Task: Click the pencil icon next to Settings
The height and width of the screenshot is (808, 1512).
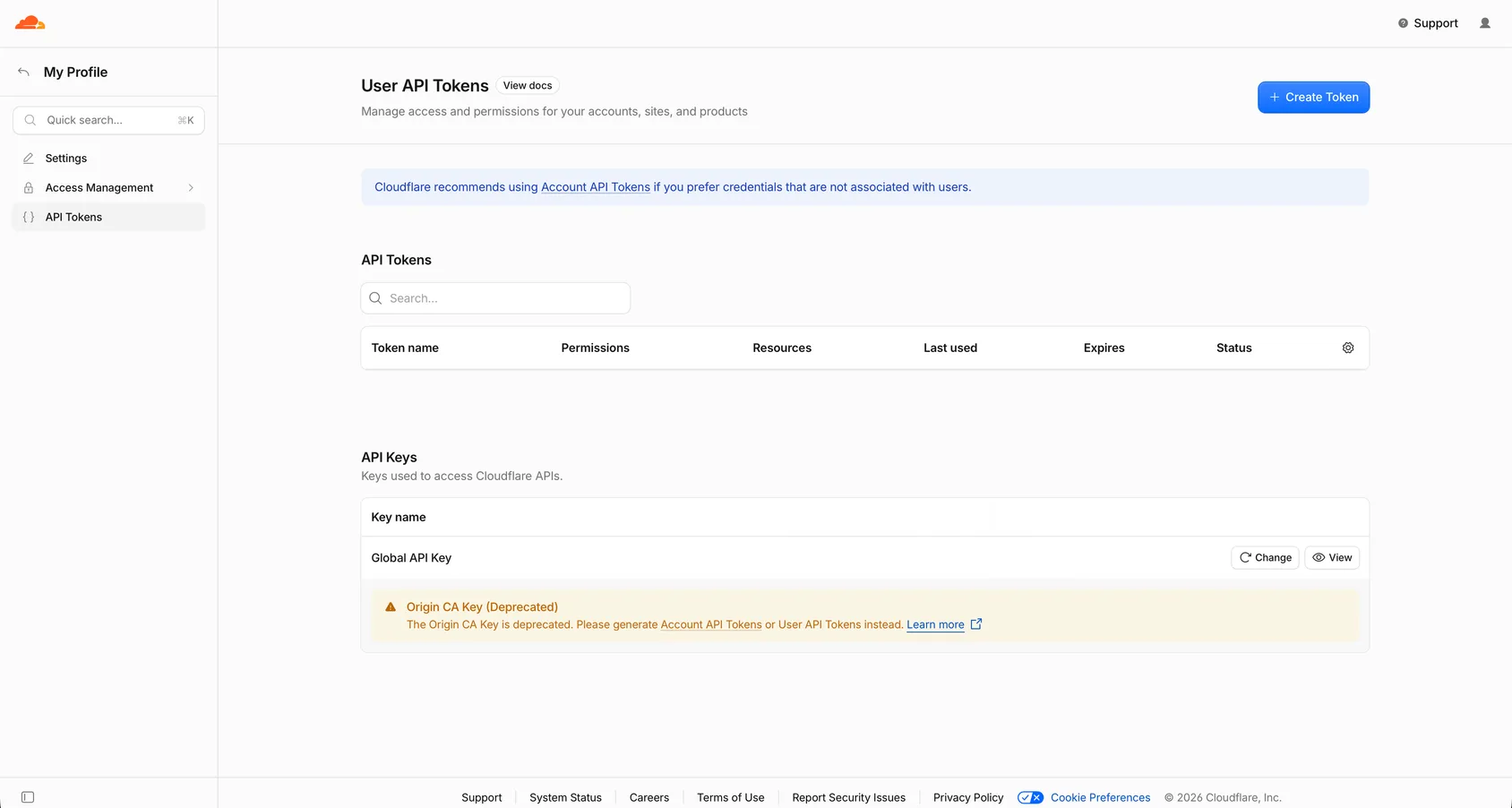Action: (29, 159)
